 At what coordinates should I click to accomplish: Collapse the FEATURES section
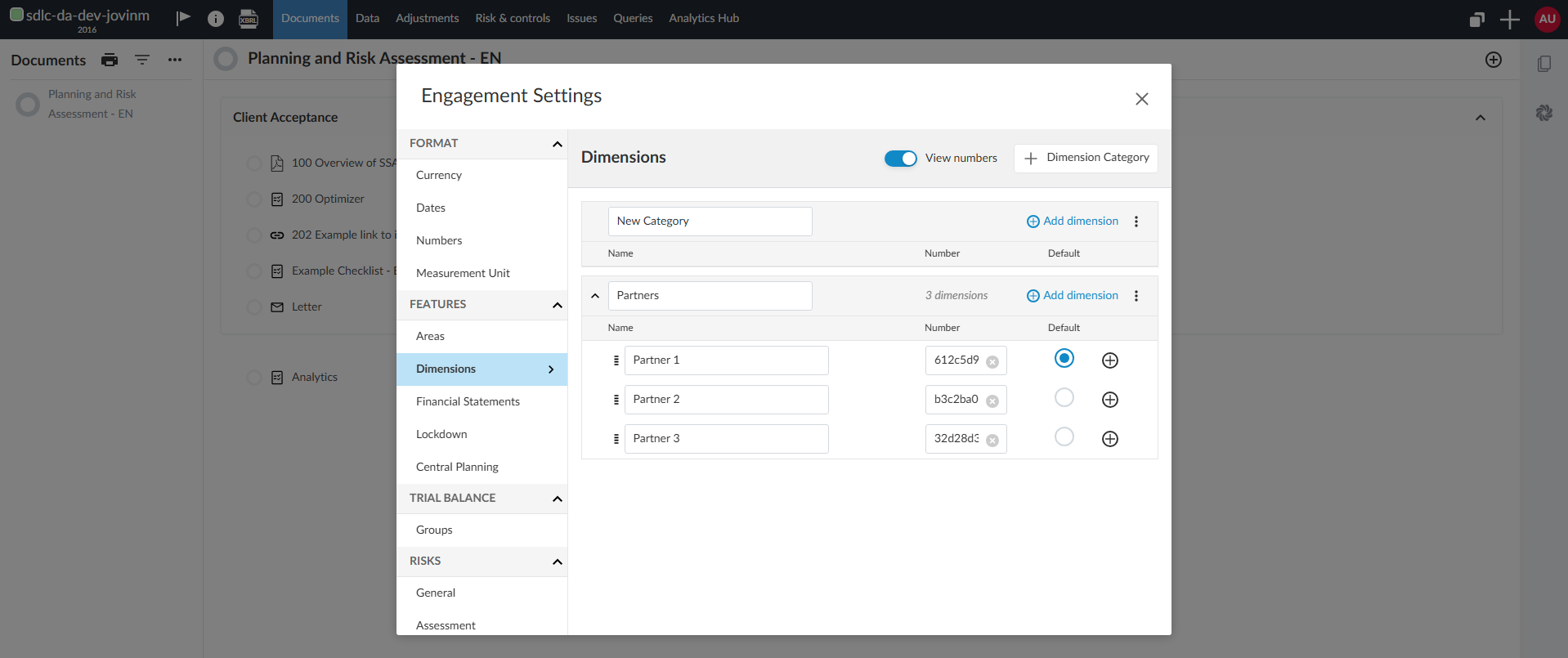click(558, 305)
